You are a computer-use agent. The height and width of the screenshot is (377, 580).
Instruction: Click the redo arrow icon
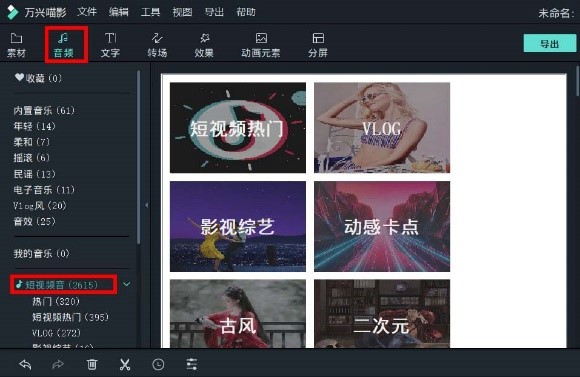[58, 364]
